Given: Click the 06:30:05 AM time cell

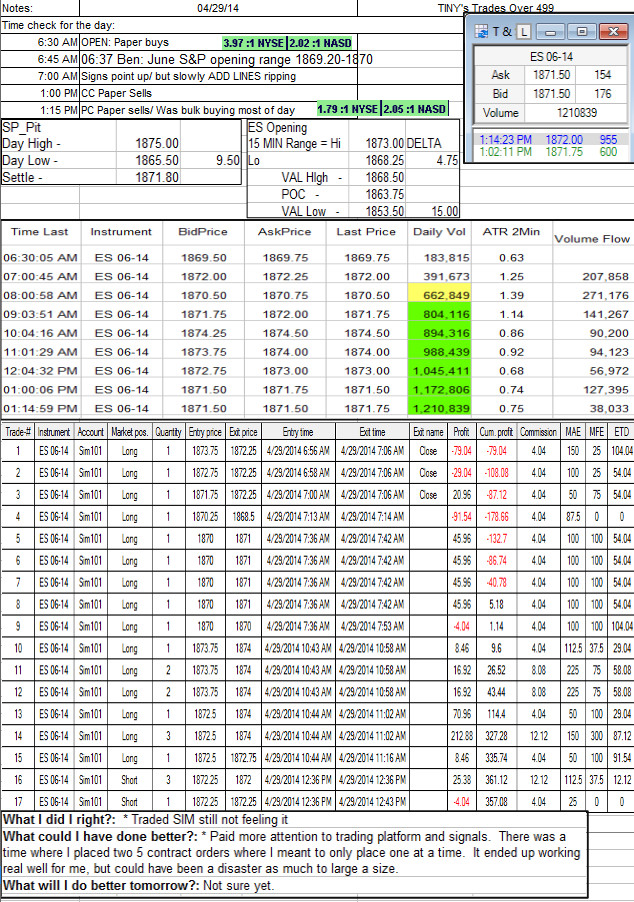Looking at the screenshot, I should [x=40, y=258].
